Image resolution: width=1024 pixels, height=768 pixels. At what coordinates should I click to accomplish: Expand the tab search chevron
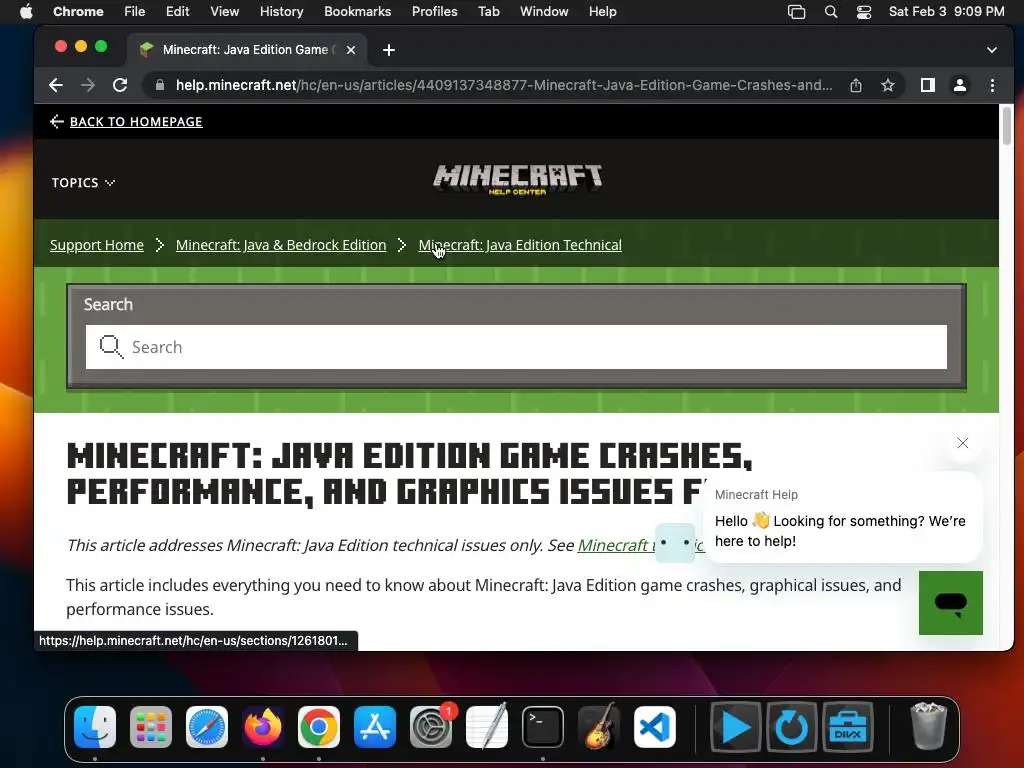pos(991,50)
